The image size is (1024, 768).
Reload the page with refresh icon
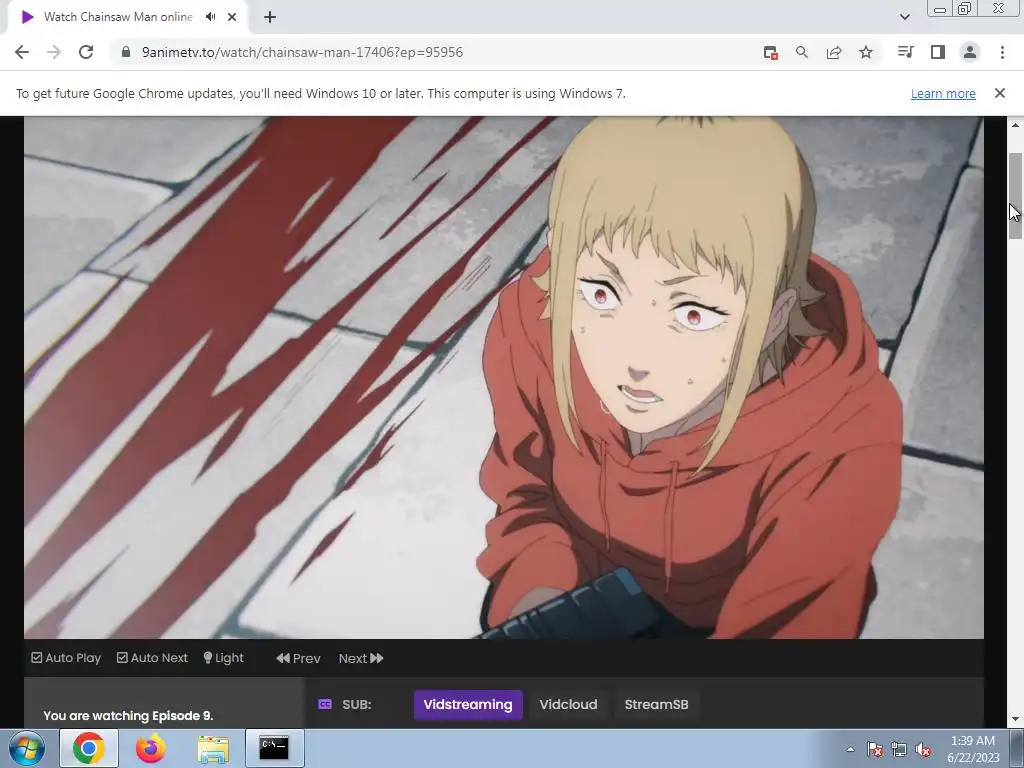click(86, 52)
